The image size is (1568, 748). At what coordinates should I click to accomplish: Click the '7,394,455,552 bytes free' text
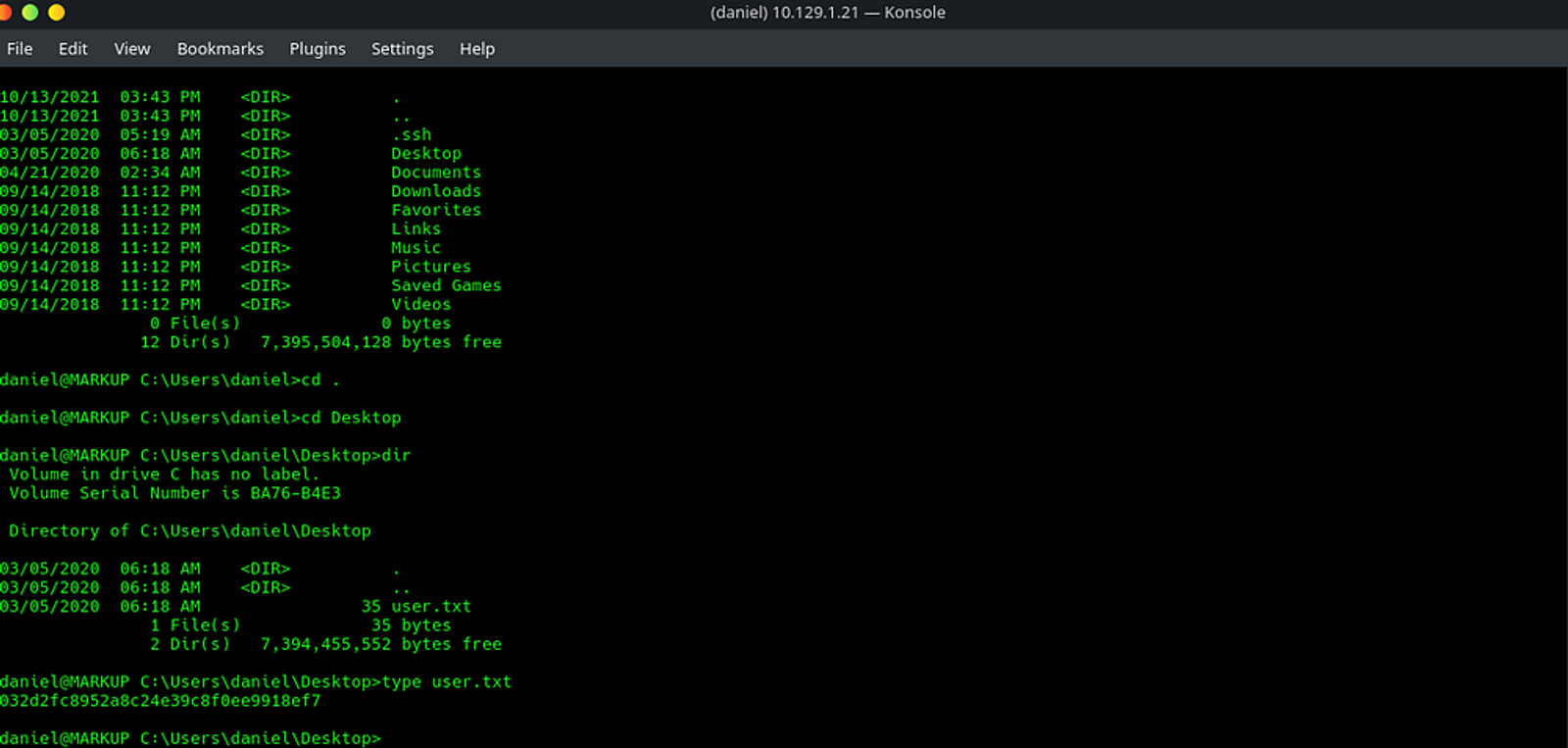[381, 644]
